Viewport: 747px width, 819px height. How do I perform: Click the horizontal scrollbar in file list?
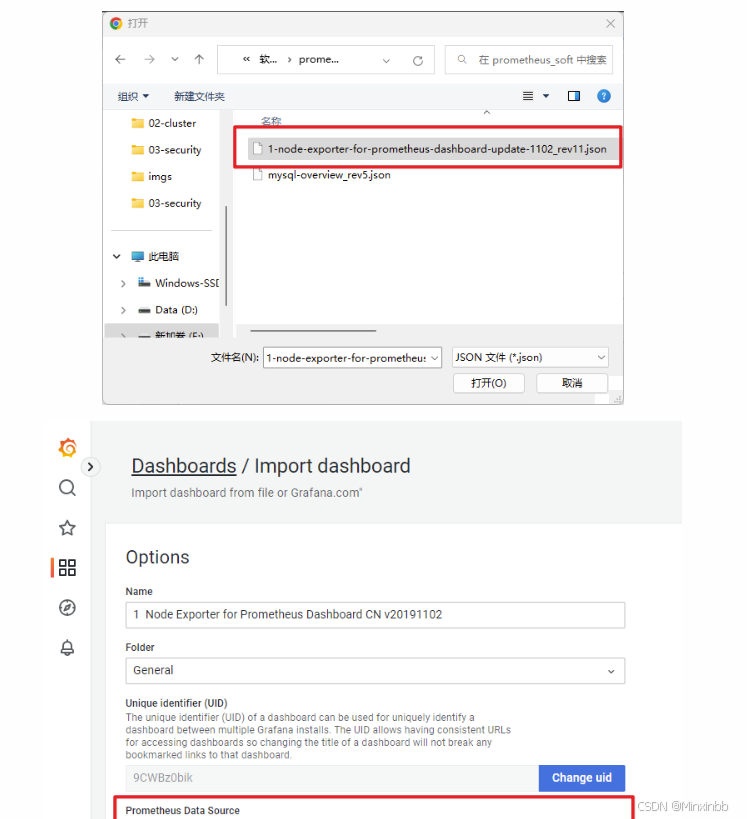pos(313,331)
